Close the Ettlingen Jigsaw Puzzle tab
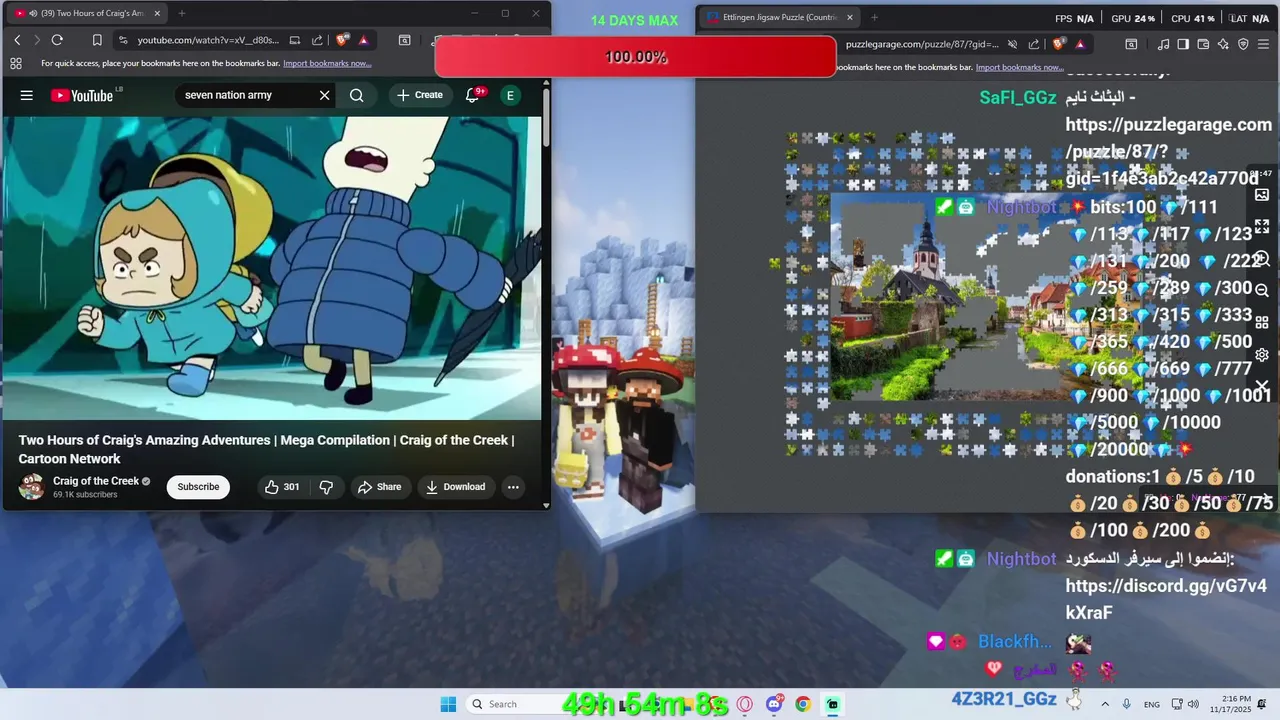 tap(850, 17)
